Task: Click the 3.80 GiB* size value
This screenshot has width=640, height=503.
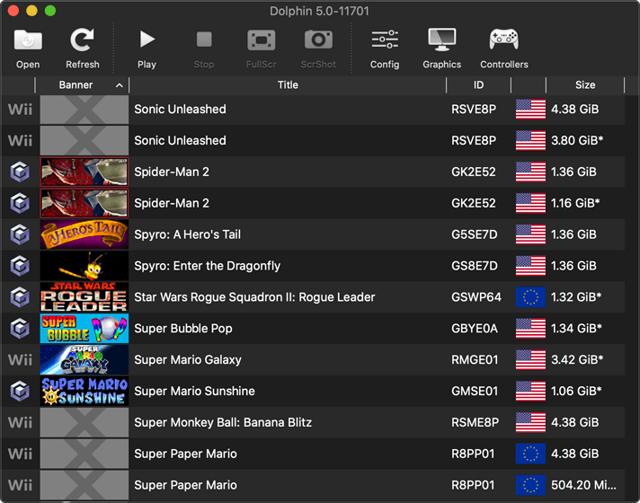Action: (x=577, y=140)
